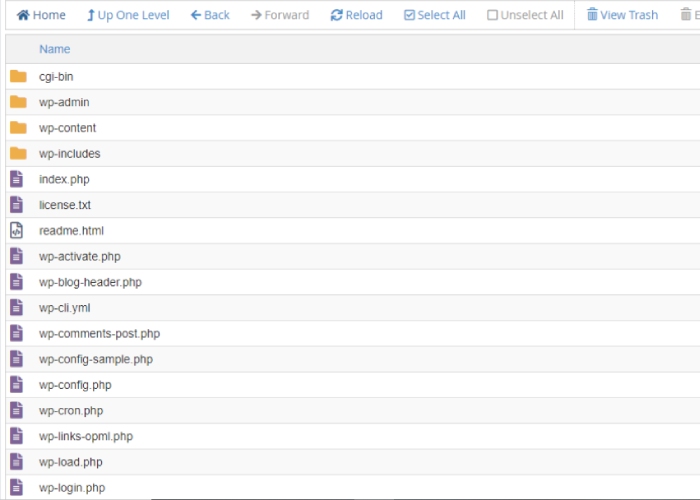Reload the file listing
The image size is (700, 500).
point(357,15)
